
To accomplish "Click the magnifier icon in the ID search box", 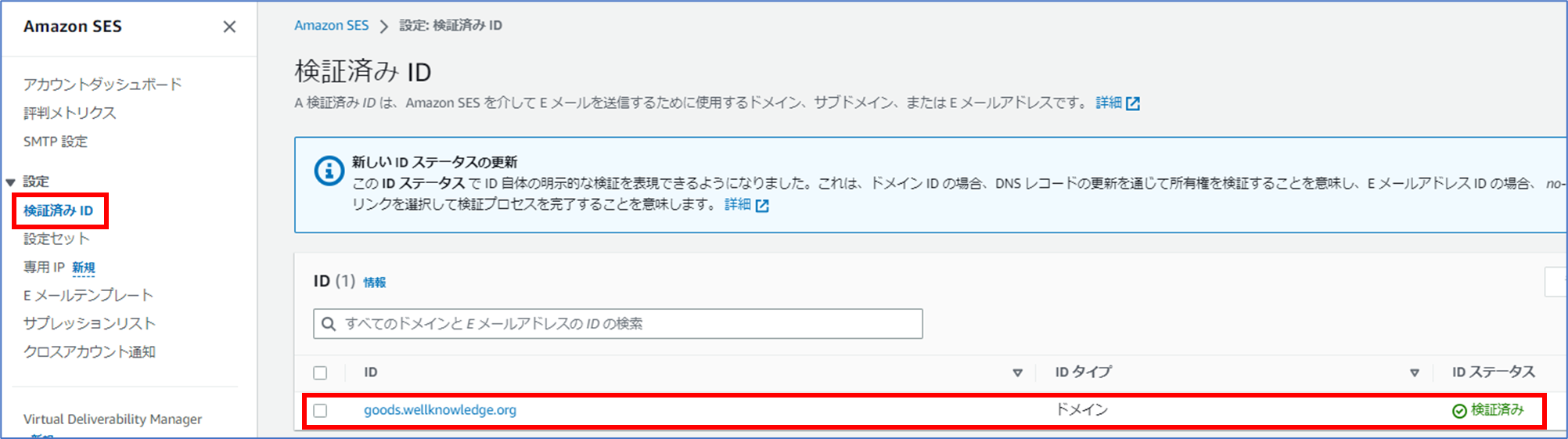I will click(329, 324).
